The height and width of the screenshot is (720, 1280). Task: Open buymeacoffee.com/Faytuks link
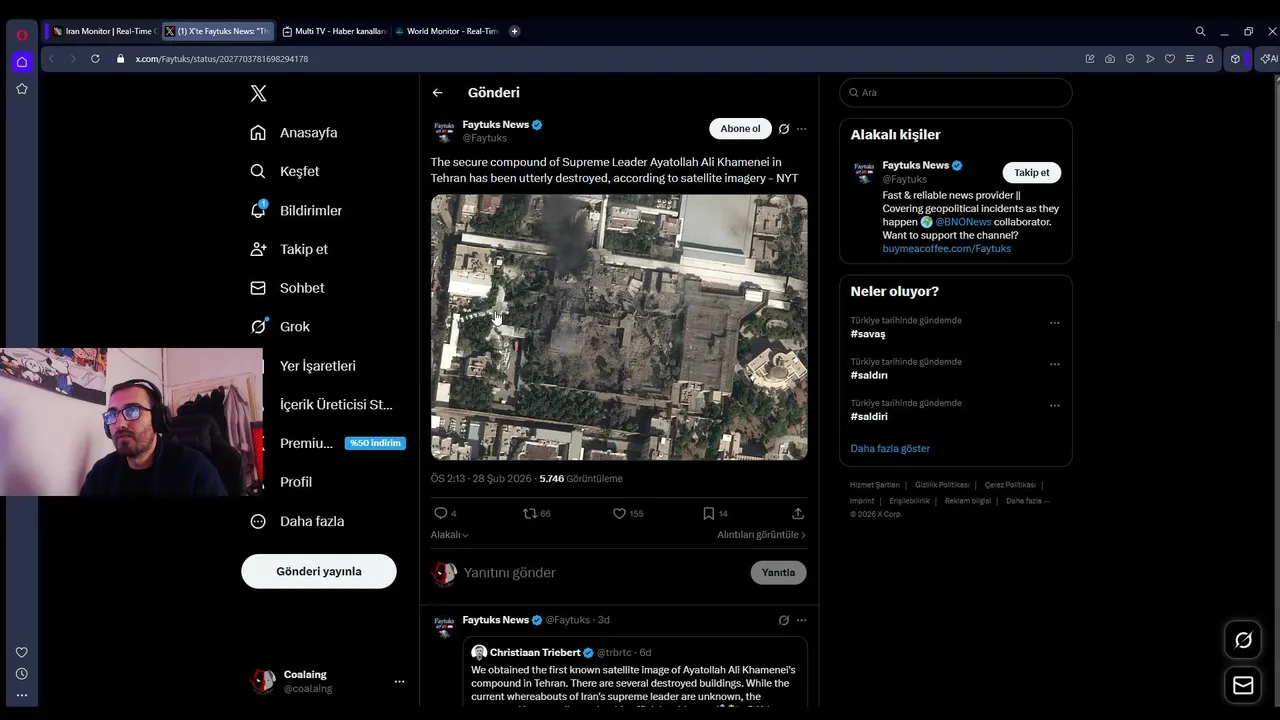(x=947, y=248)
